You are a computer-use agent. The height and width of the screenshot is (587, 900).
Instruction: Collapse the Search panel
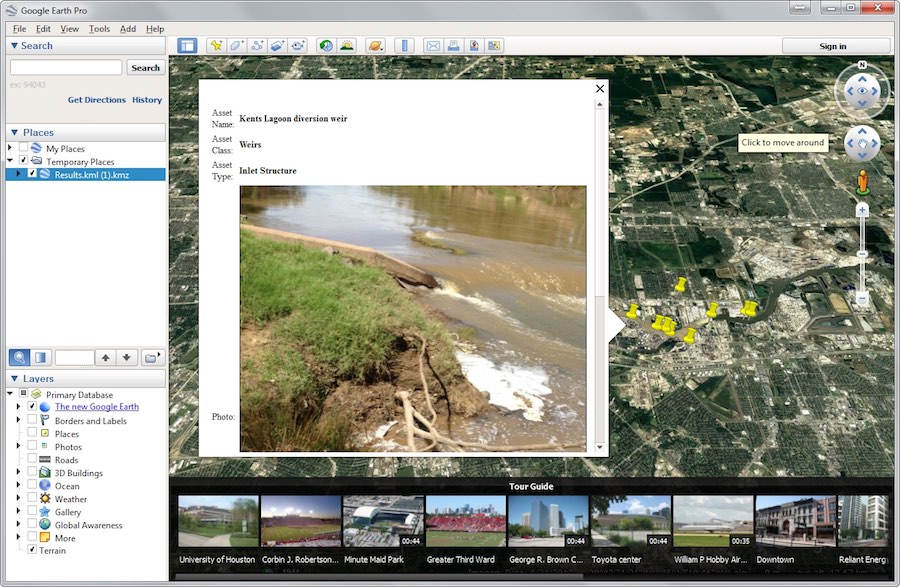pos(14,45)
